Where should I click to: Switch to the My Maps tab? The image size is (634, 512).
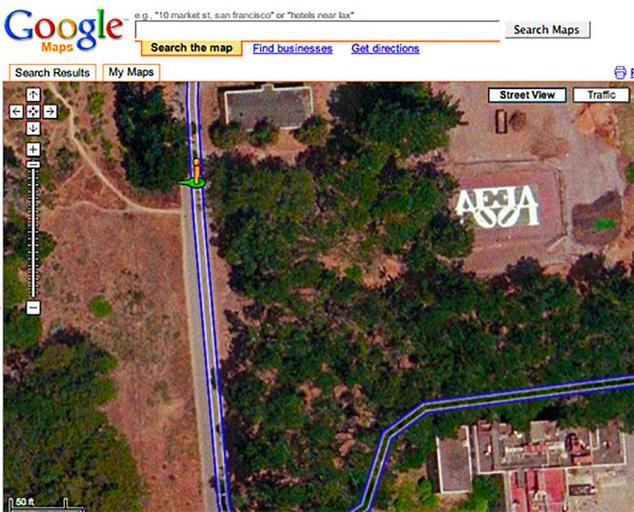point(131,72)
